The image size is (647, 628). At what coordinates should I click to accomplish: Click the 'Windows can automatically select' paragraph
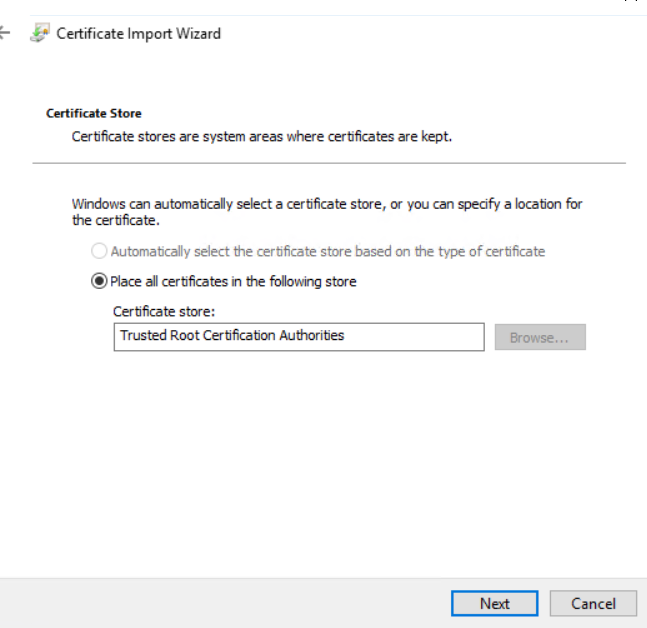coord(326,211)
